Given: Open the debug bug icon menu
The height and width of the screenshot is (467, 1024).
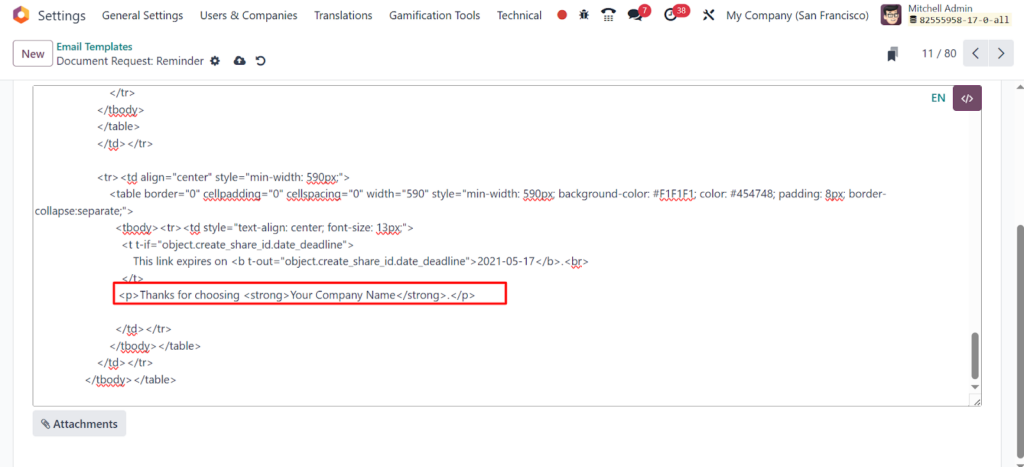Looking at the screenshot, I should click(x=584, y=15).
